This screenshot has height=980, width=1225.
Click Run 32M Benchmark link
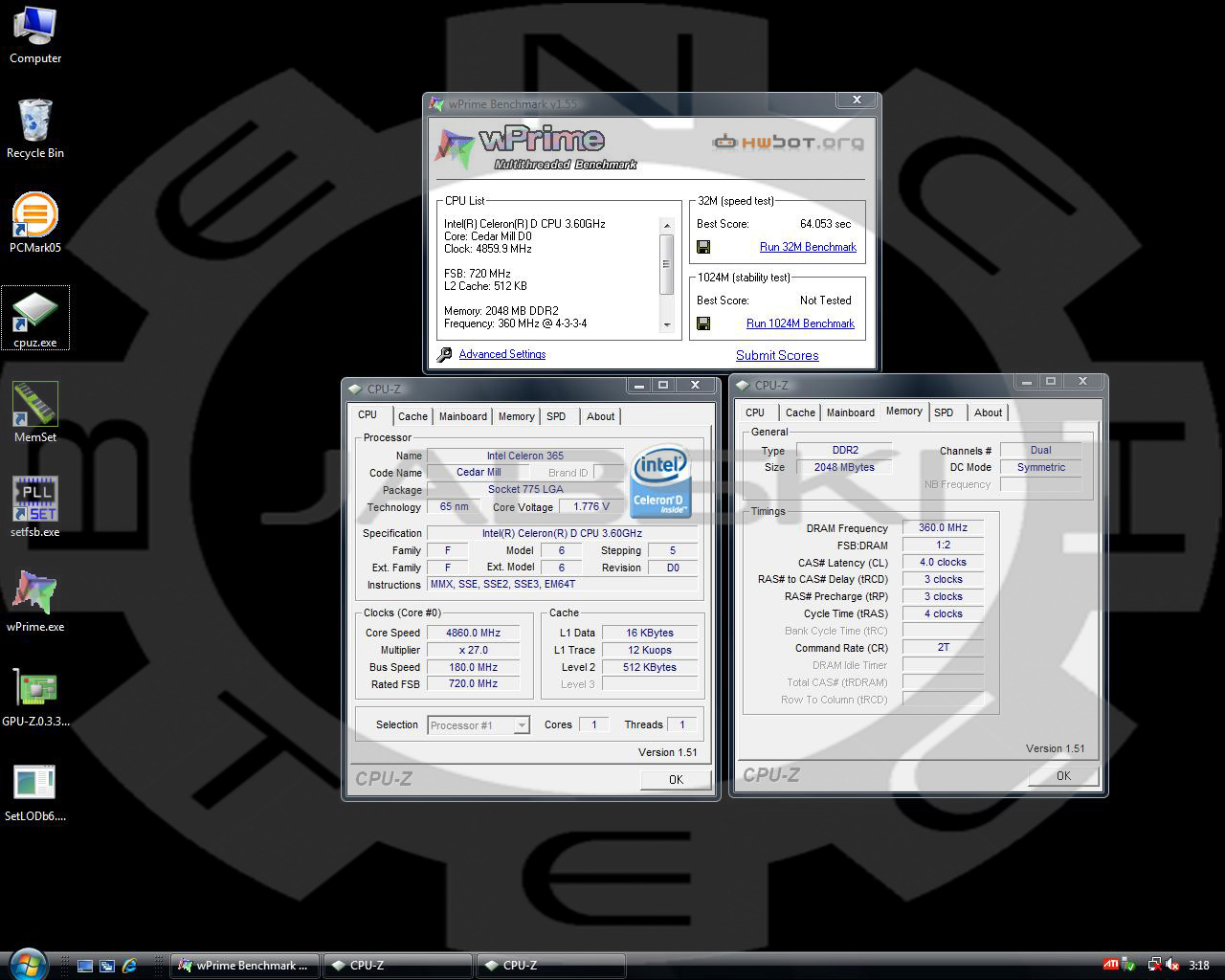[808, 247]
